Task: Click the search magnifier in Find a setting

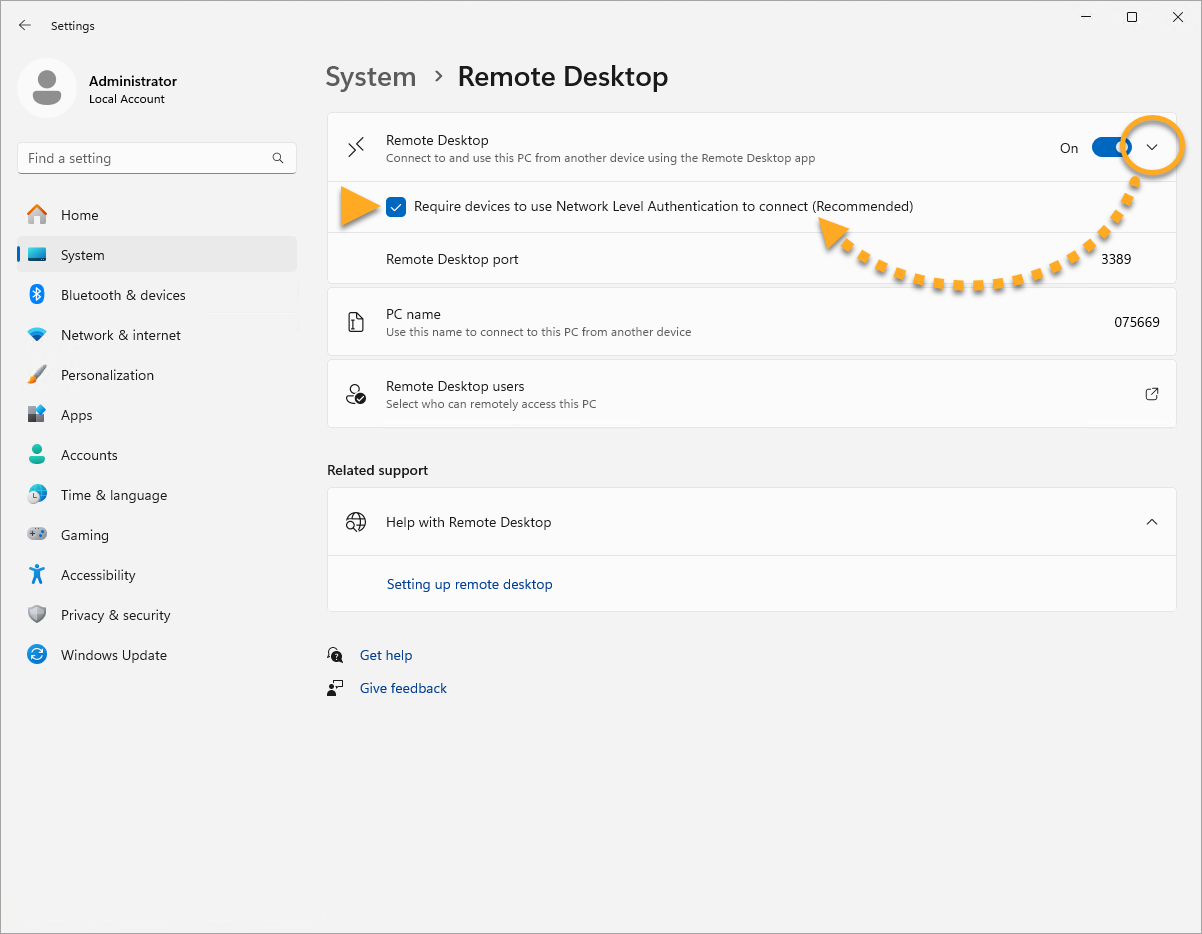Action: 278,158
